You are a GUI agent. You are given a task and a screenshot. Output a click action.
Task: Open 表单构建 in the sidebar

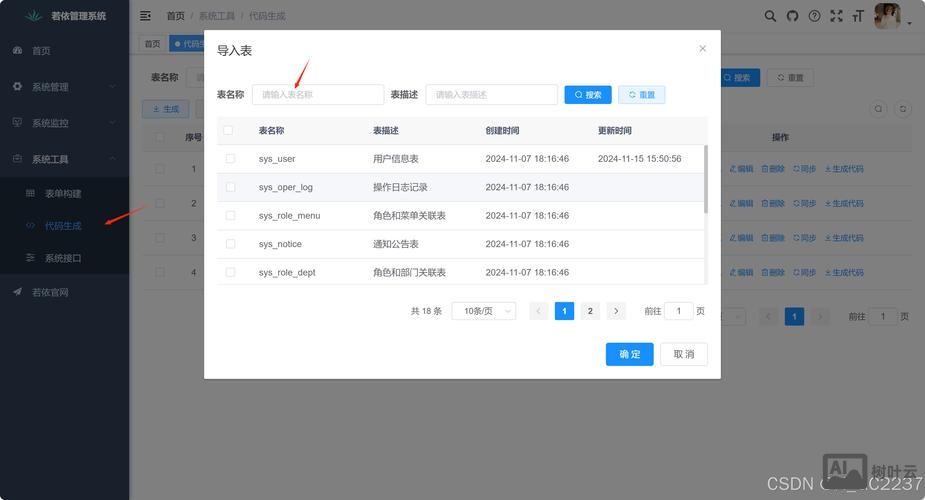(x=64, y=193)
